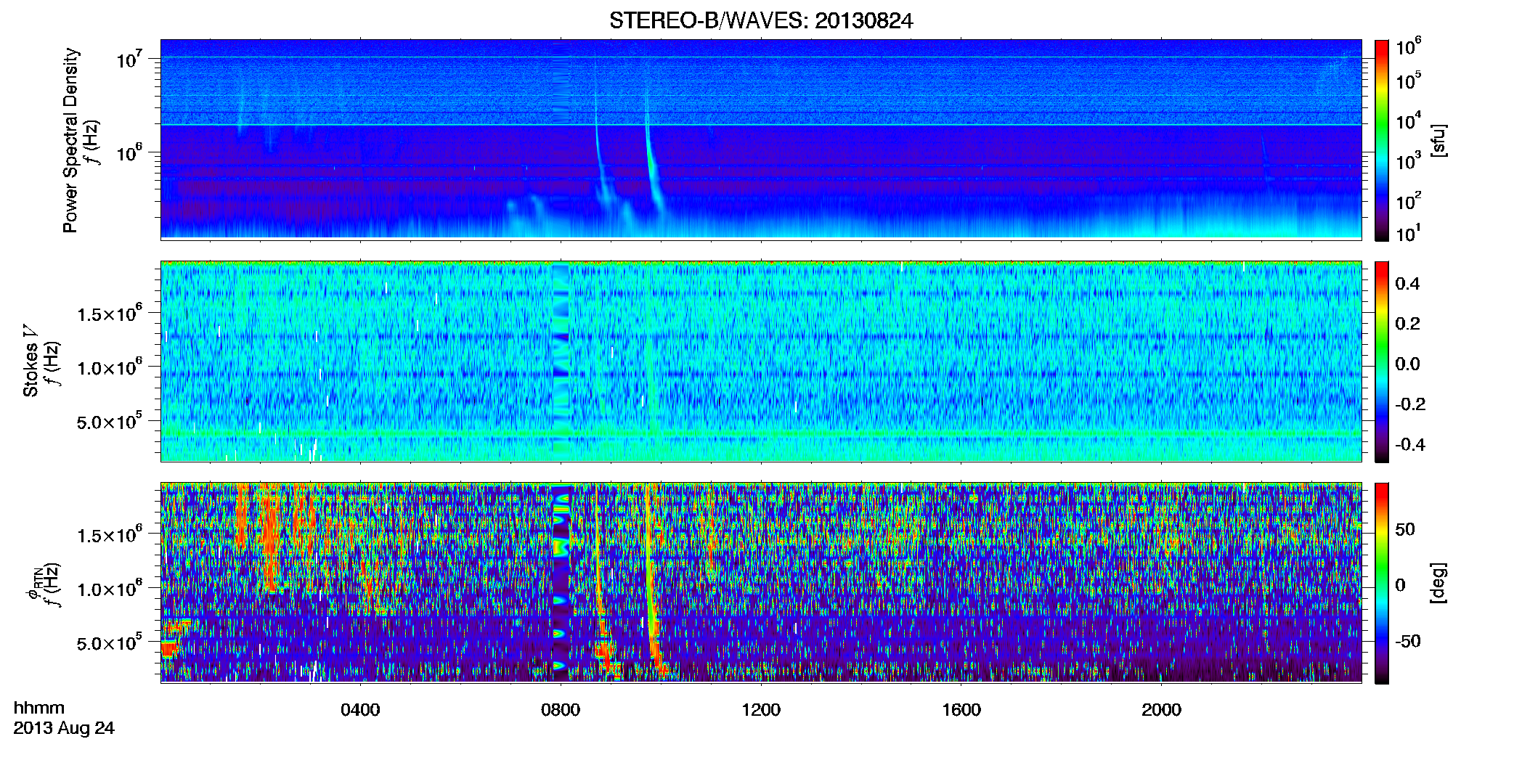The height and width of the screenshot is (784, 1522).
Task: Click the 1.5×10^6 tick of Stokes V panel
Action: (x=110, y=313)
